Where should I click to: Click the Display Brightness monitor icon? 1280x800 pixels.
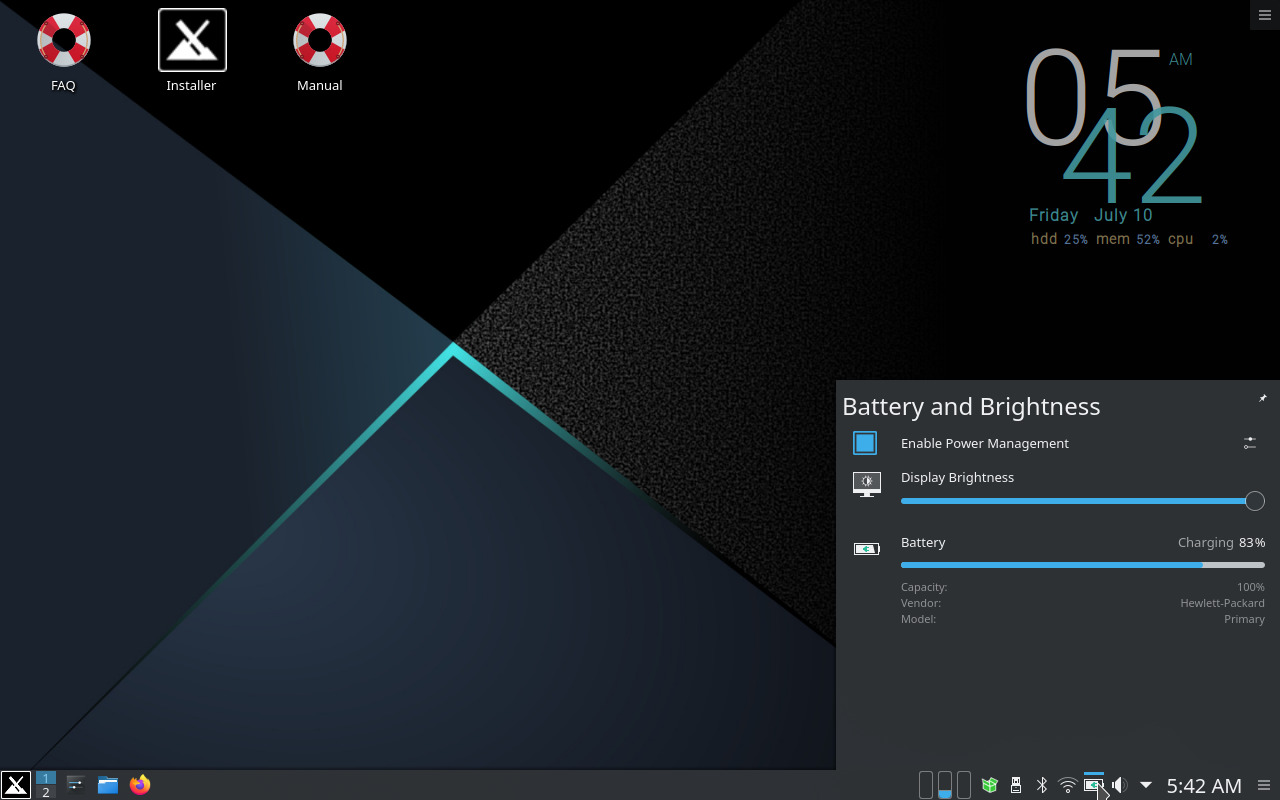[866, 483]
